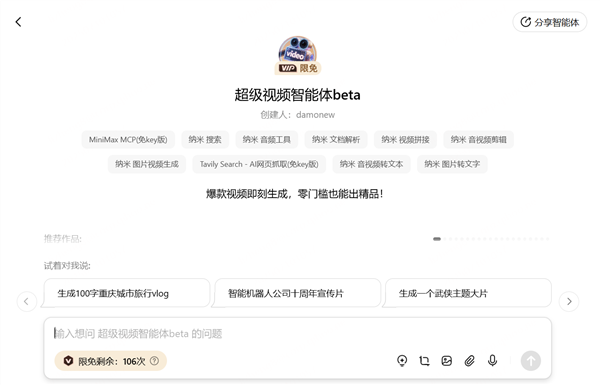The height and width of the screenshot is (385, 600).
Task: Show next prompt suggestions with right arrow
Action: [569, 302]
